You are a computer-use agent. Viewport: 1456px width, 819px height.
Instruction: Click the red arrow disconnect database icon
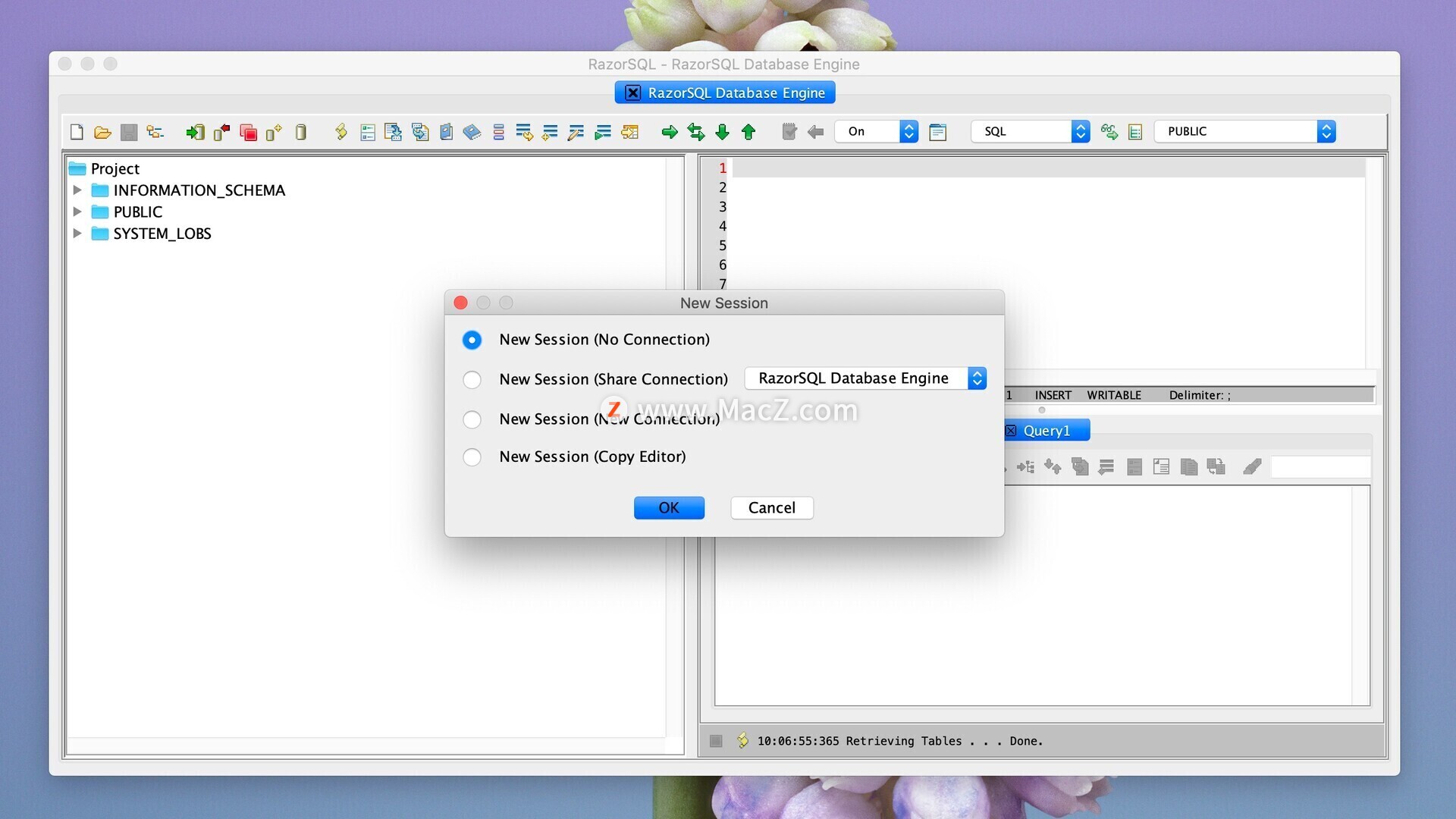point(221,133)
